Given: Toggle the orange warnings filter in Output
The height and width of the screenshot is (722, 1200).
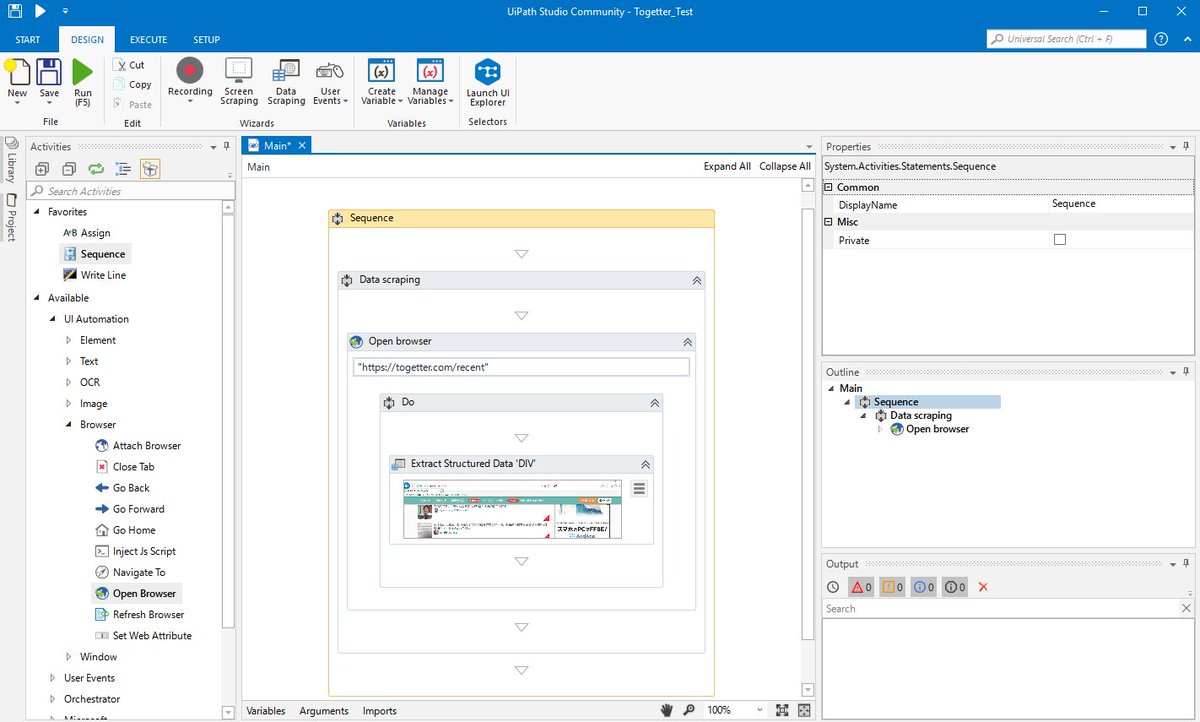Looking at the screenshot, I should [x=893, y=587].
